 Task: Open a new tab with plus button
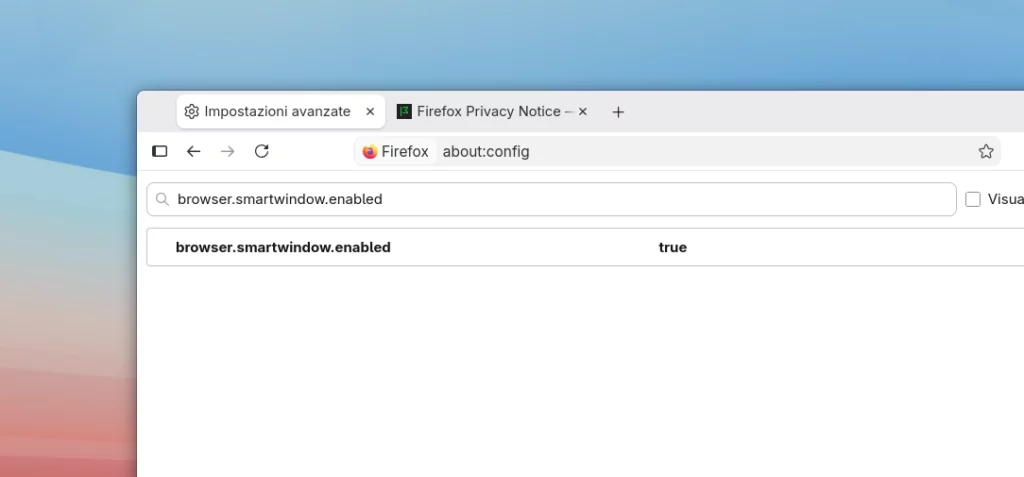tap(618, 112)
